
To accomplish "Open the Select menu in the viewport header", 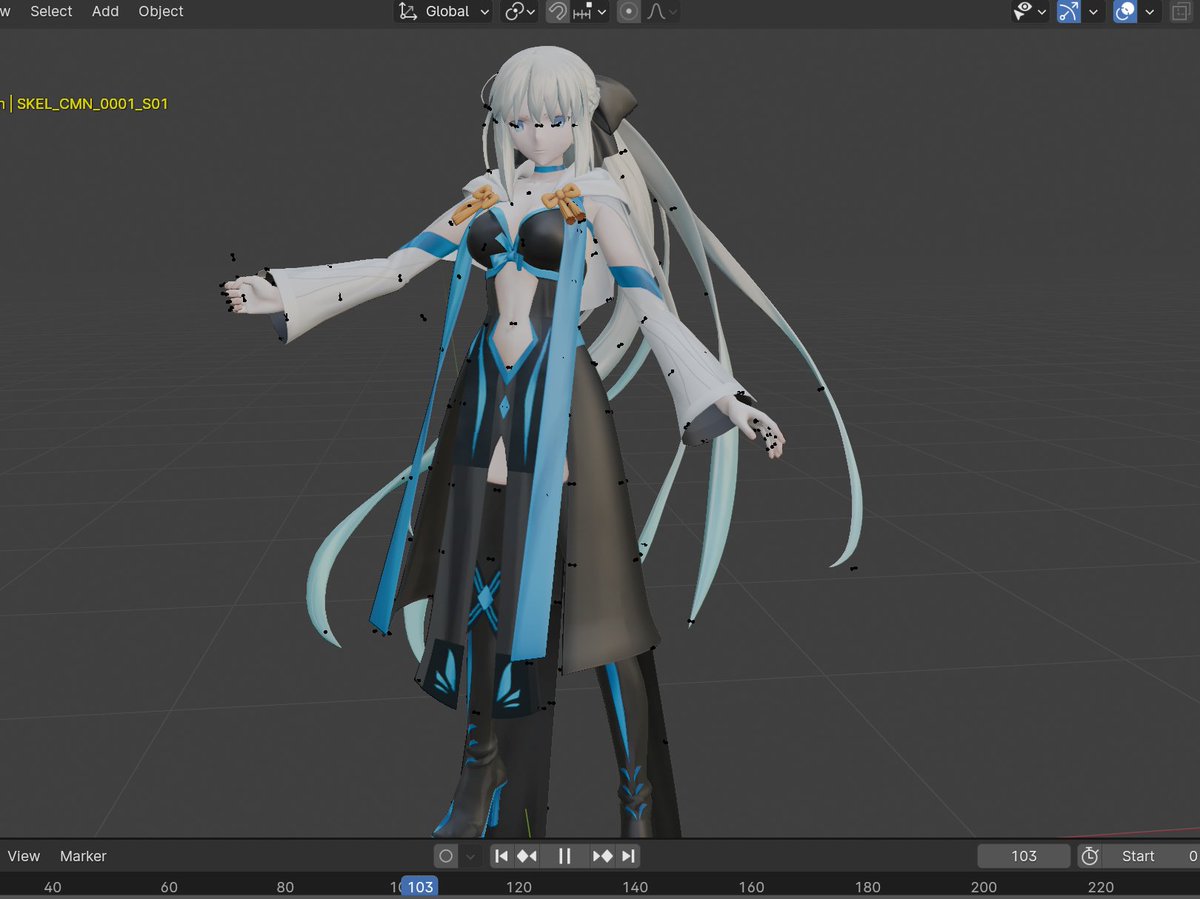I will click(51, 11).
